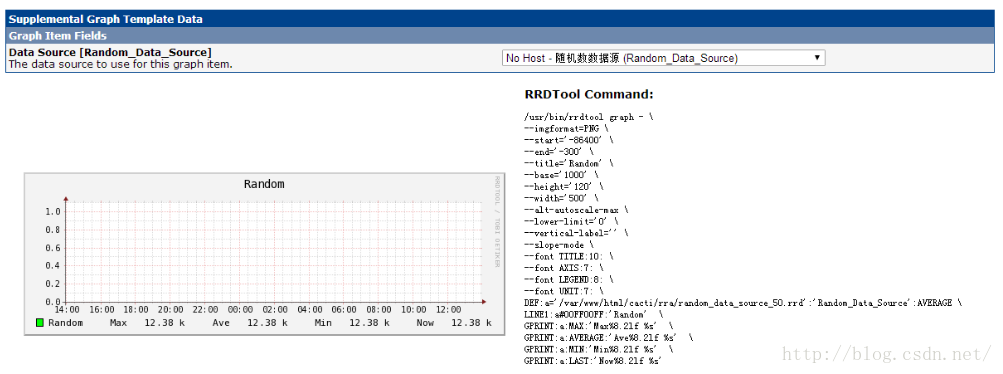Click the green Random legend swatch

click(40, 323)
